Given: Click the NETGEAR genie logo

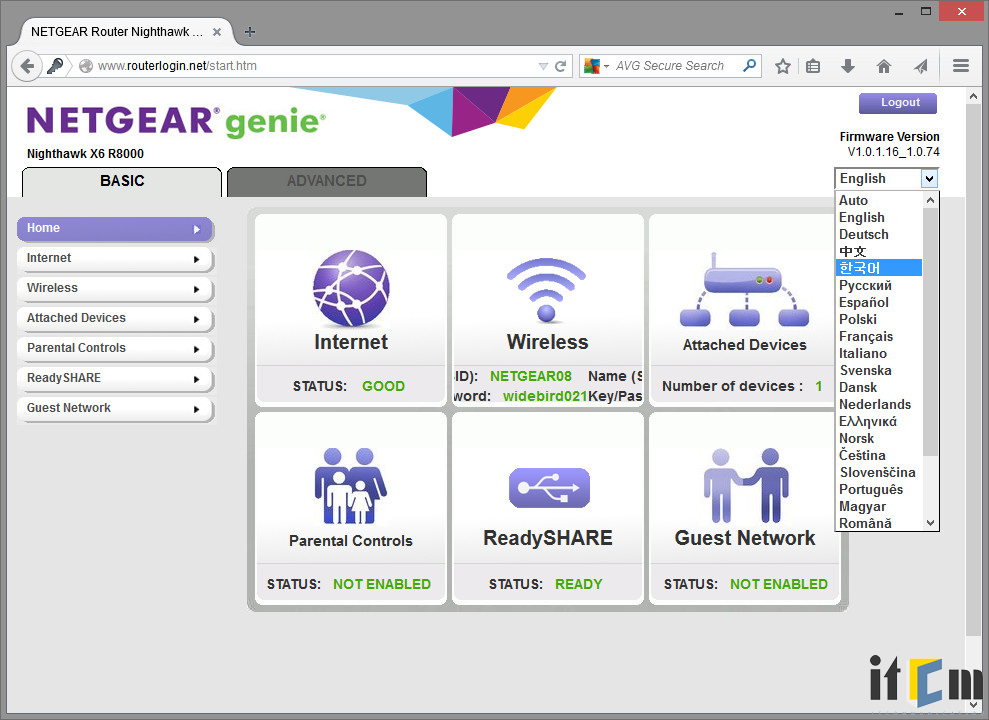Looking at the screenshot, I should pos(176,120).
